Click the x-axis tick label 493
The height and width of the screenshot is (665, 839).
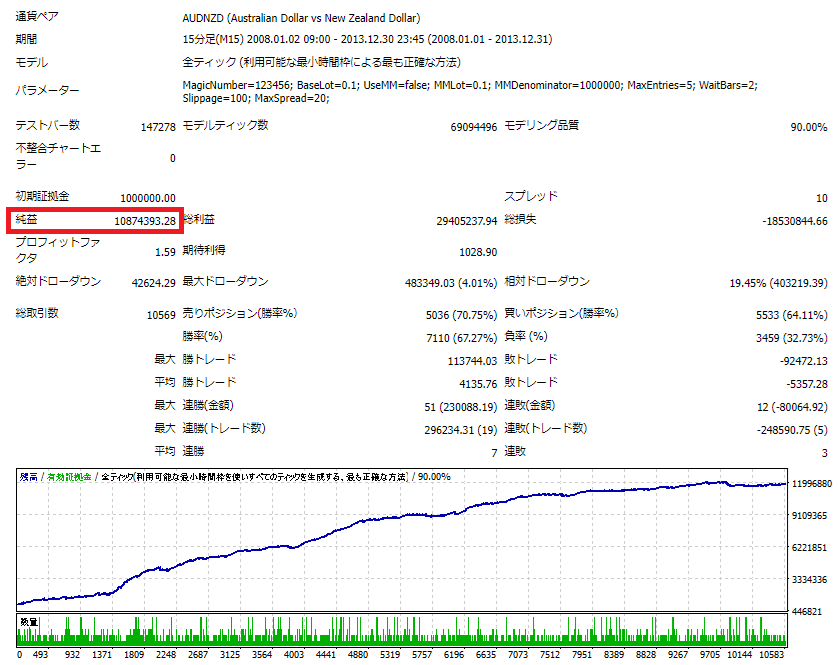40,655
